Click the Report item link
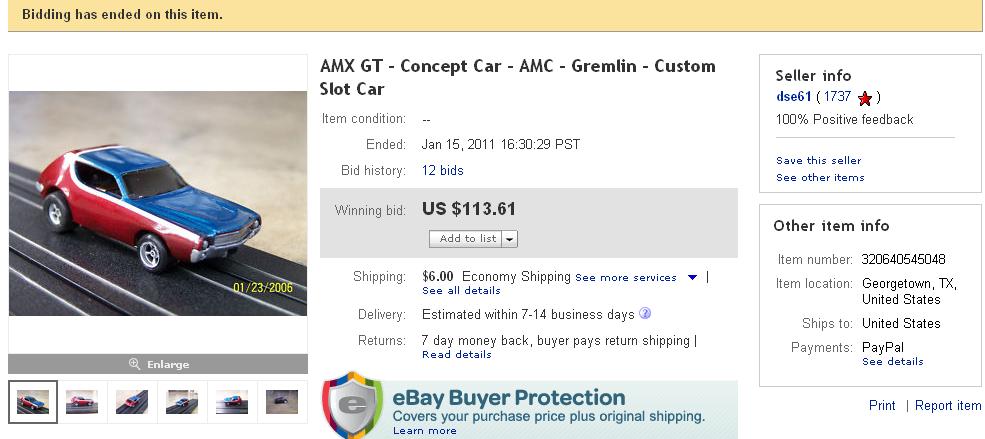 tap(948, 406)
